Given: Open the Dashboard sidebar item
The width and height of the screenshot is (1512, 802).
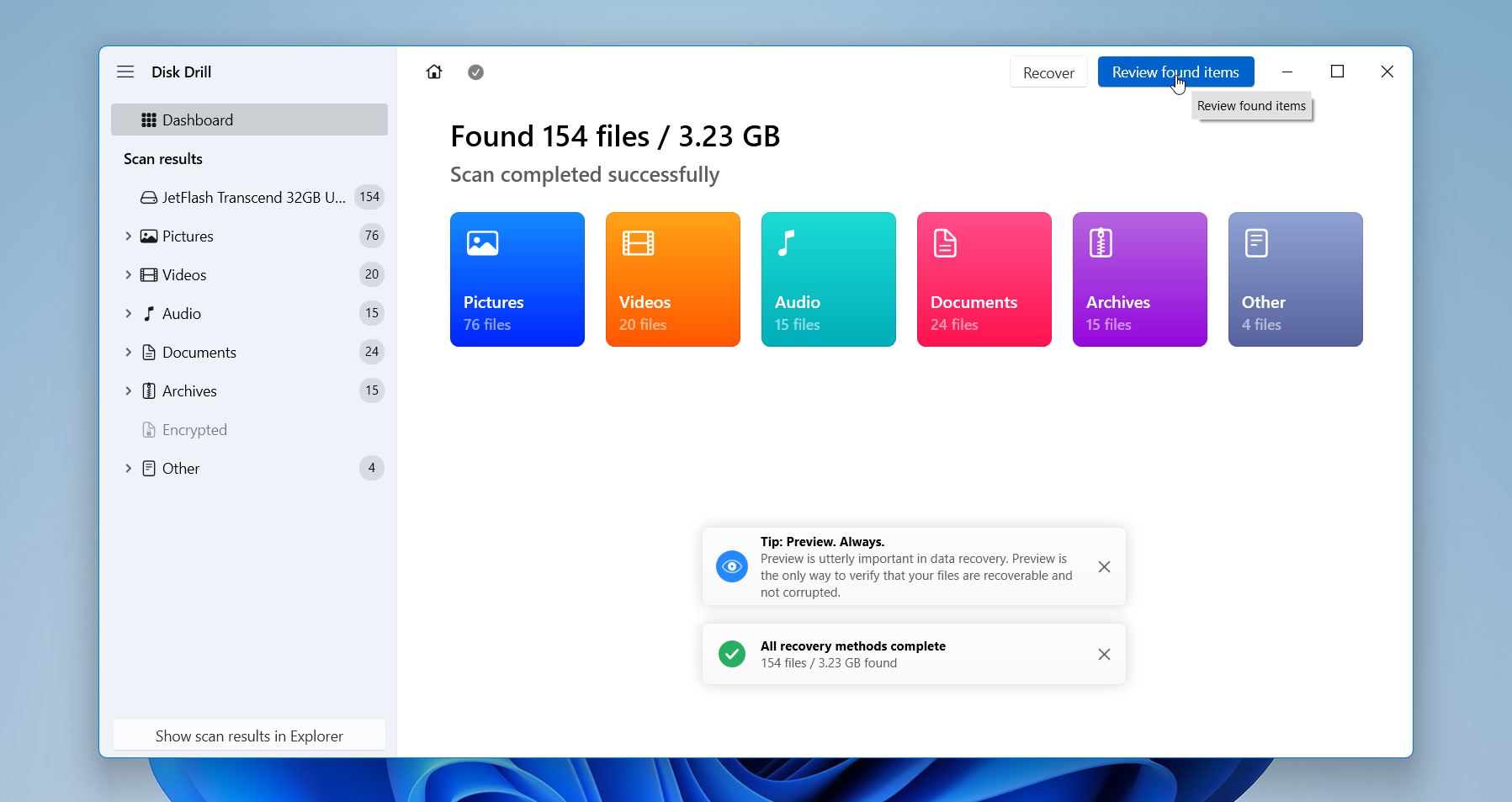Looking at the screenshot, I should [249, 120].
